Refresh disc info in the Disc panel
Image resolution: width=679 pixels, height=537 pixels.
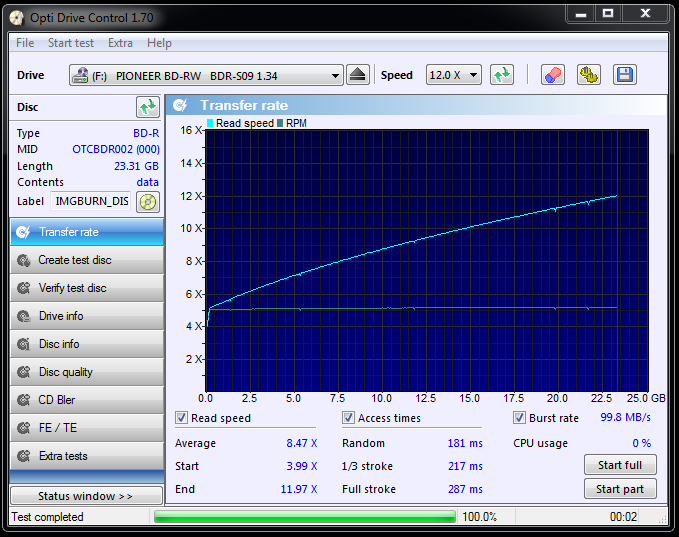coord(148,107)
